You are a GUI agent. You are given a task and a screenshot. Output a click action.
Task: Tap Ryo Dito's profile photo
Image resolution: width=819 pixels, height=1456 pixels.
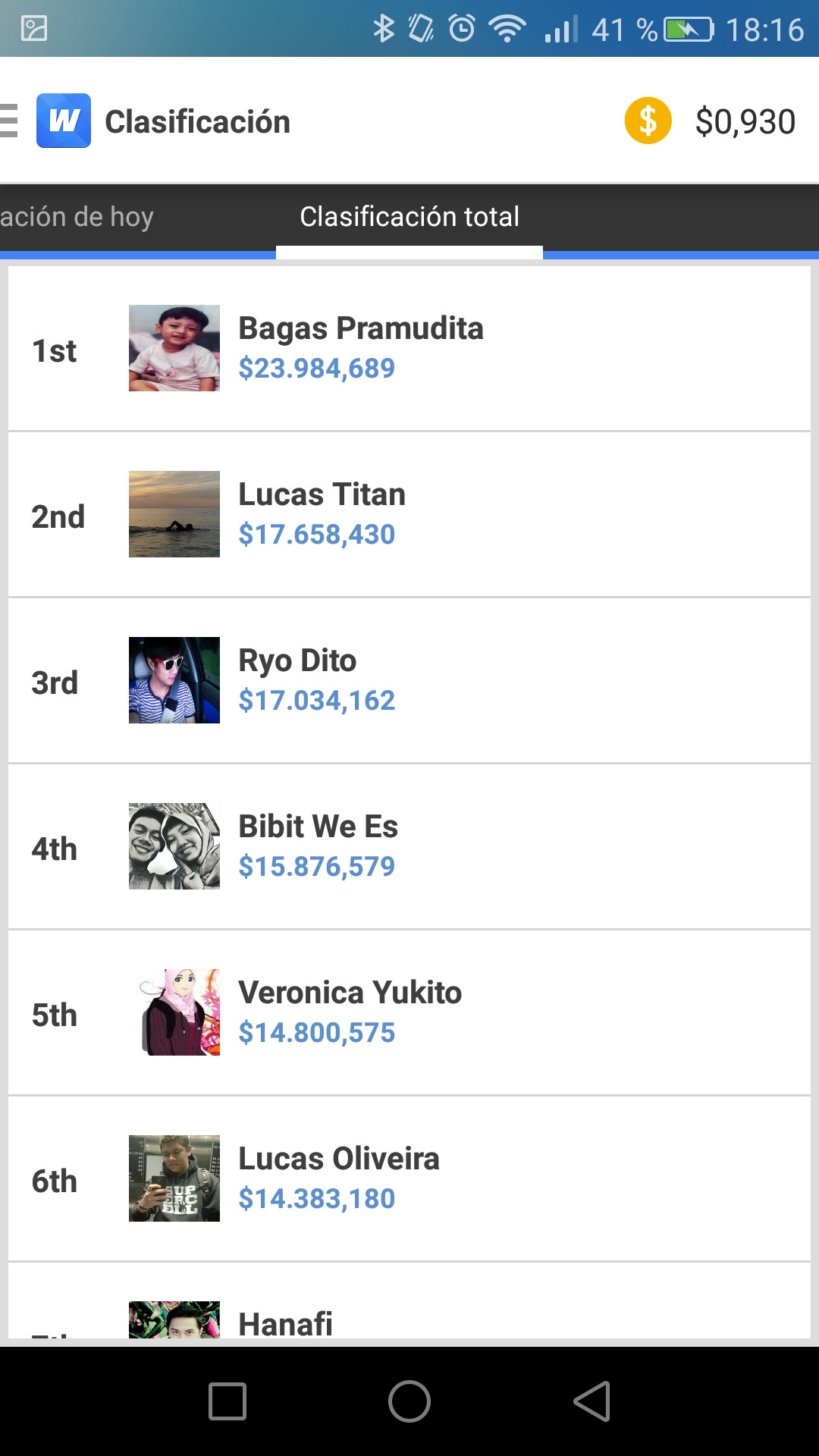pos(174,680)
